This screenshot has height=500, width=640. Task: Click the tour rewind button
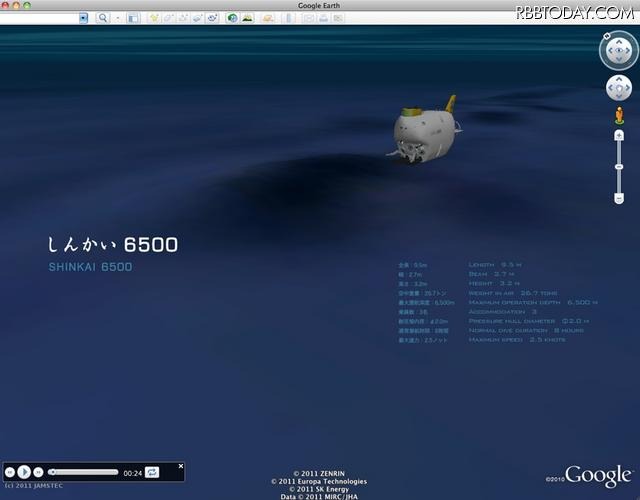[10, 472]
